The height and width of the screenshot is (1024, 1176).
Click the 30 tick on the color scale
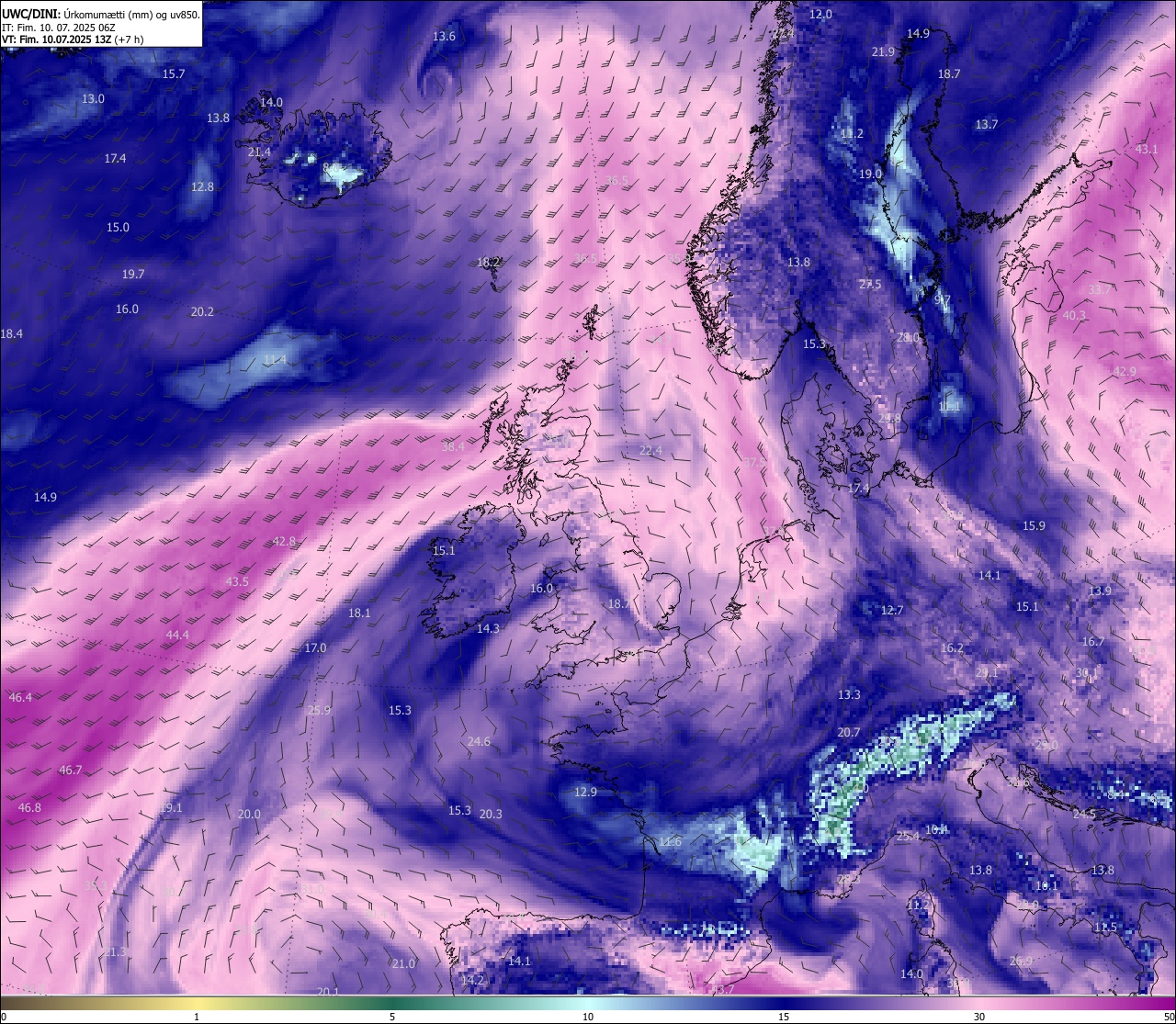click(979, 1017)
